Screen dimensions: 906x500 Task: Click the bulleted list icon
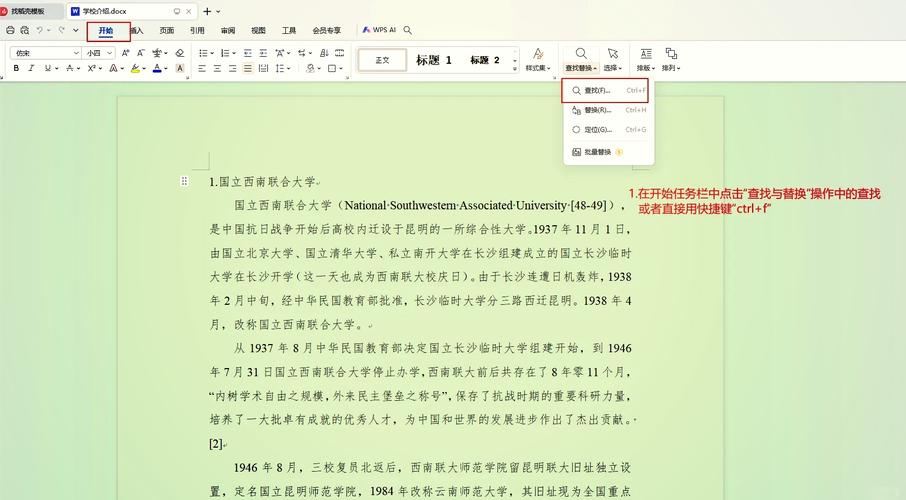tap(202, 52)
